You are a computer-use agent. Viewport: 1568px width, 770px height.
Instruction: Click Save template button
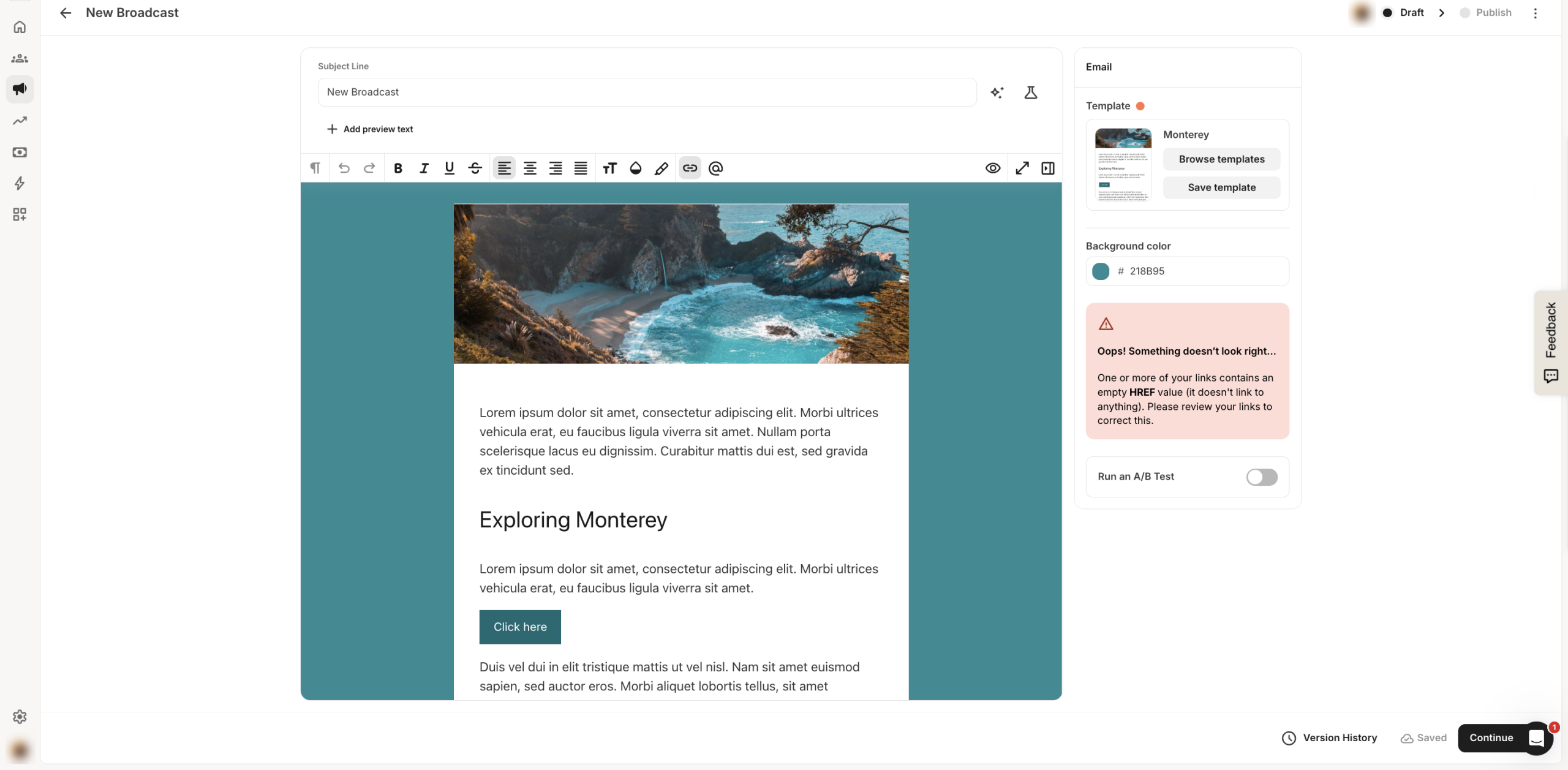tap(1221, 187)
